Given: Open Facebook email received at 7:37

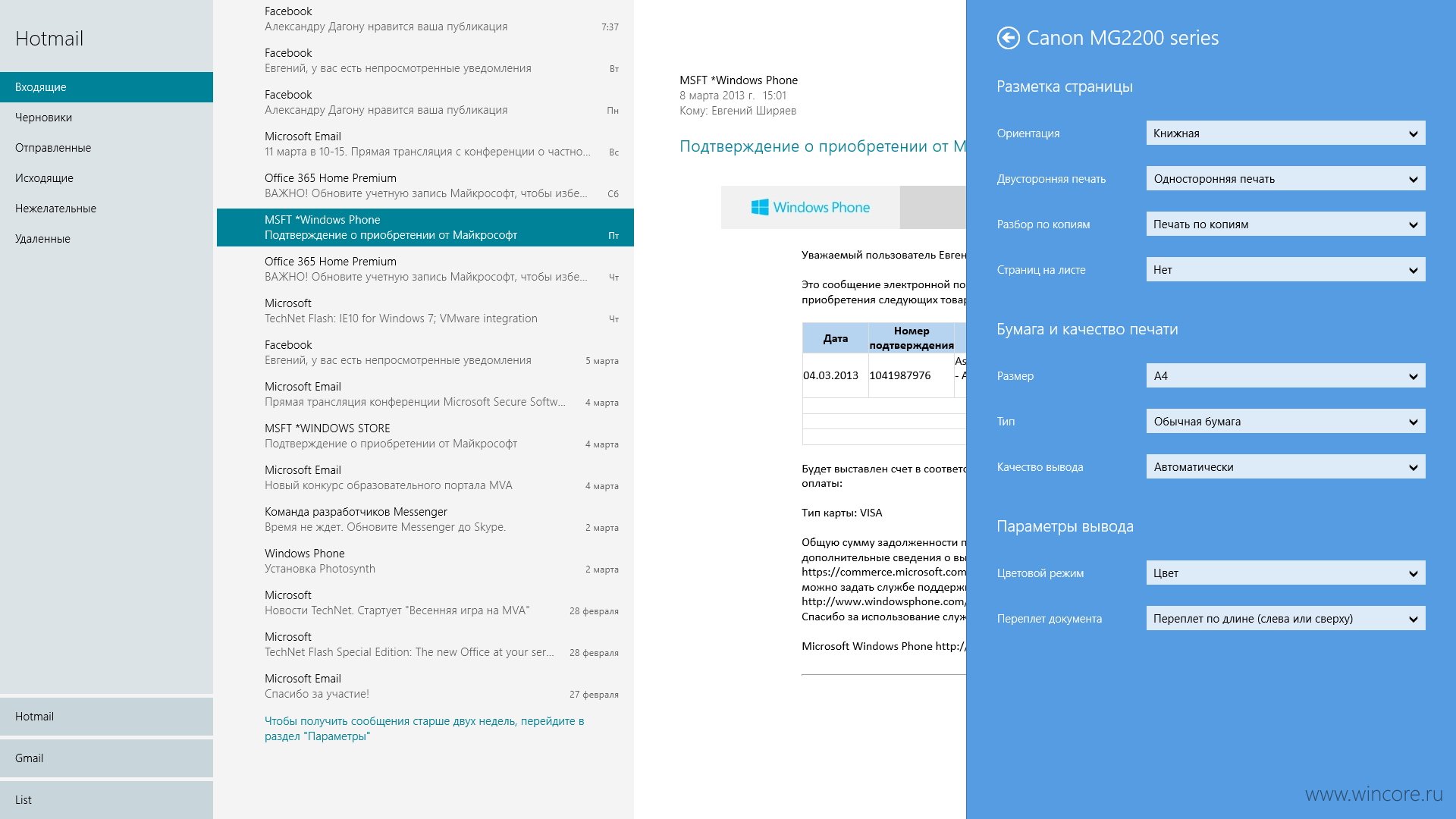Looking at the screenshot, I should [425, 19].
